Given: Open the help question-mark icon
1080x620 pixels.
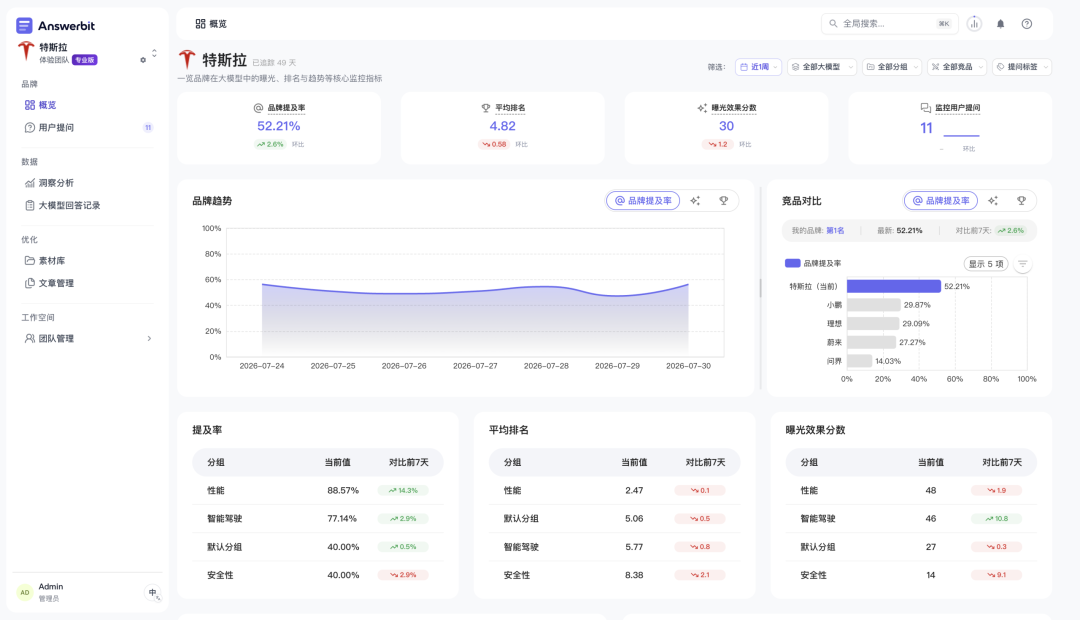Looking at the screenshot, I should pyautogui.click(x=1027, y=23).
